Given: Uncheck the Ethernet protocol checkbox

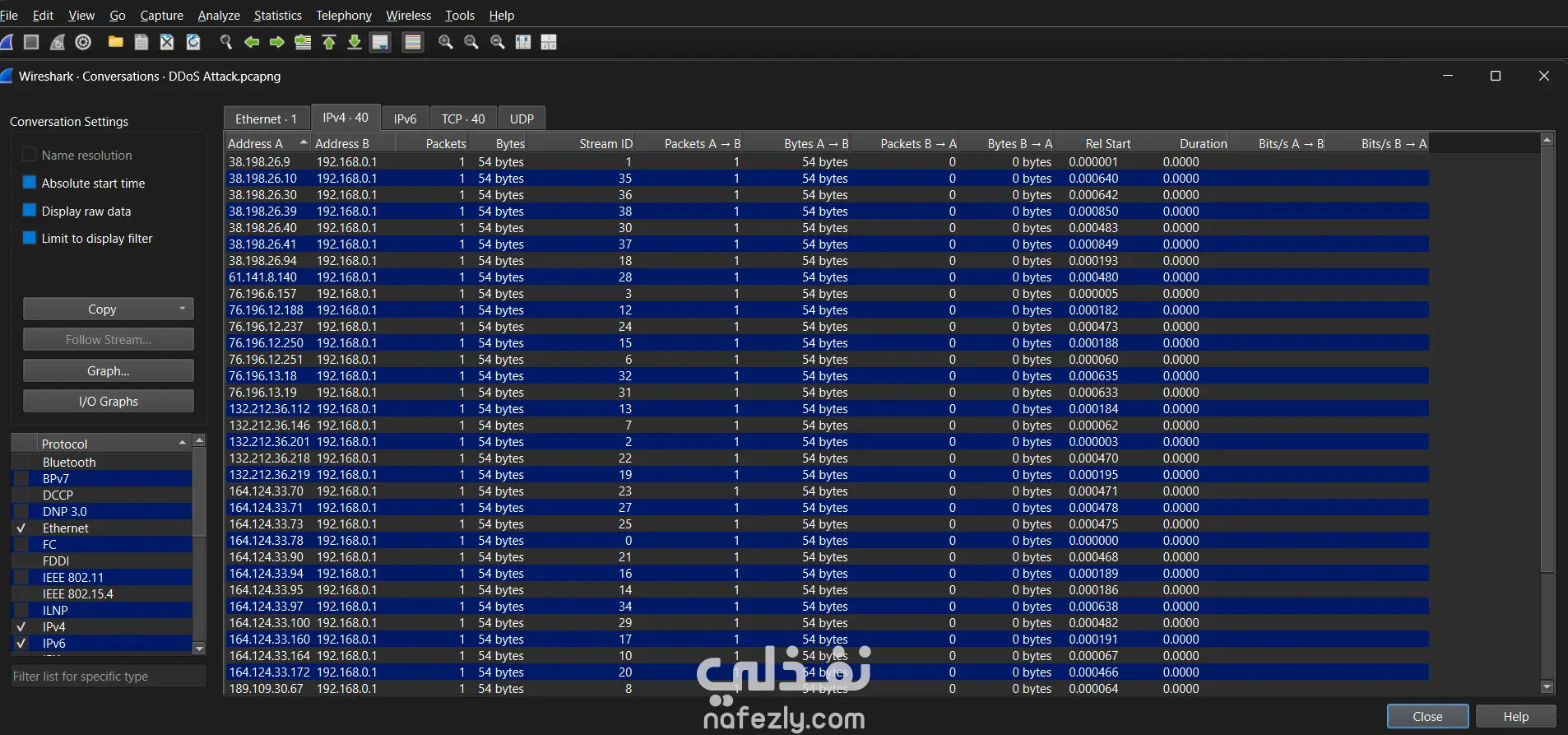Looking at the screenshot, I should click(21, 528).
